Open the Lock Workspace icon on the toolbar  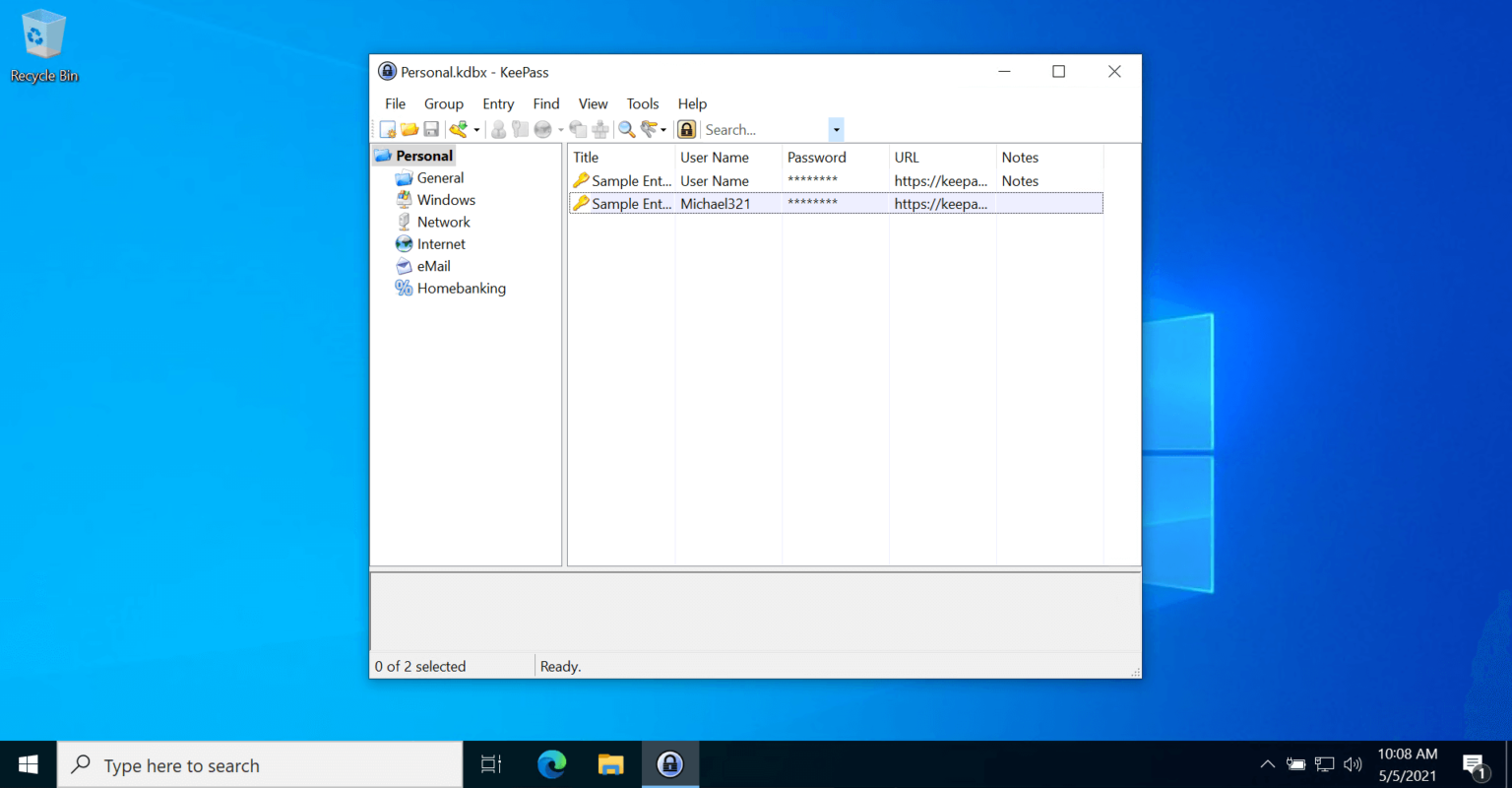pyautogui.click(x=686, y=129)
